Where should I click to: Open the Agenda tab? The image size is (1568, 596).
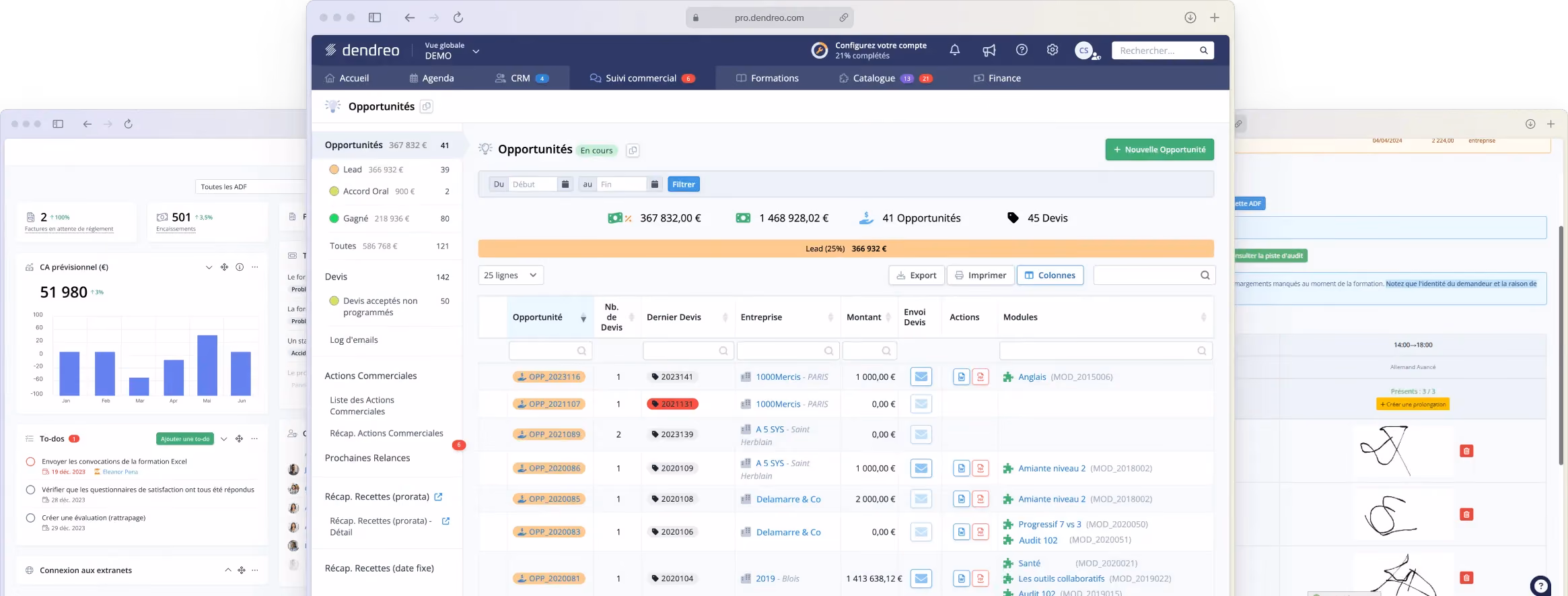tap(431, 78)
